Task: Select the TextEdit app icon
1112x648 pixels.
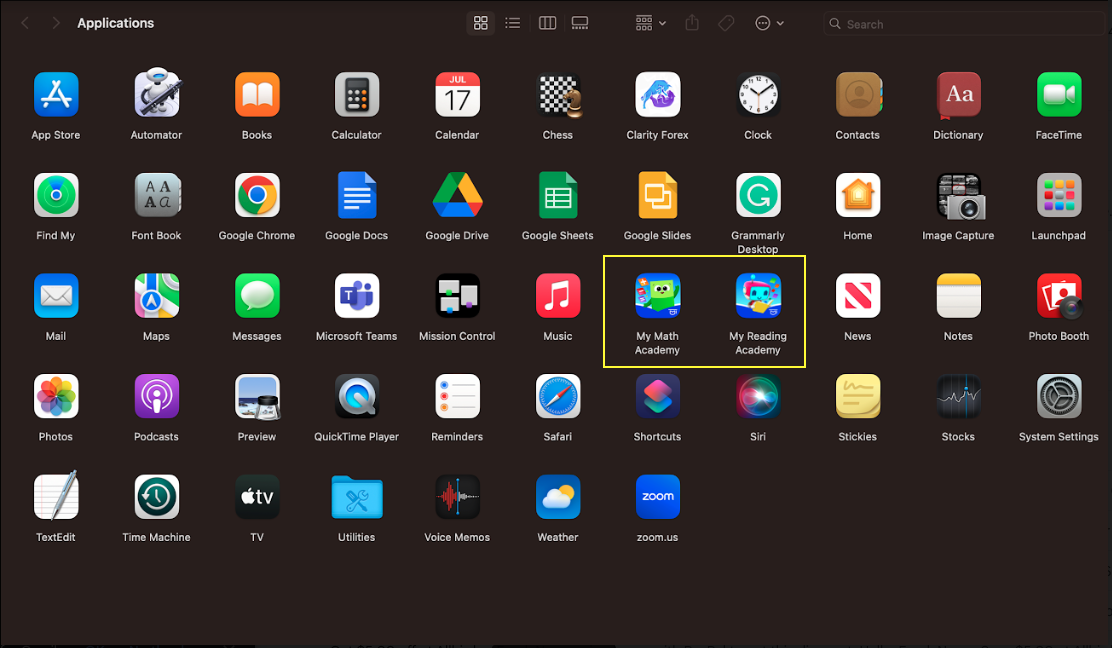Action: pyautogui.click(x=56, y=496)
